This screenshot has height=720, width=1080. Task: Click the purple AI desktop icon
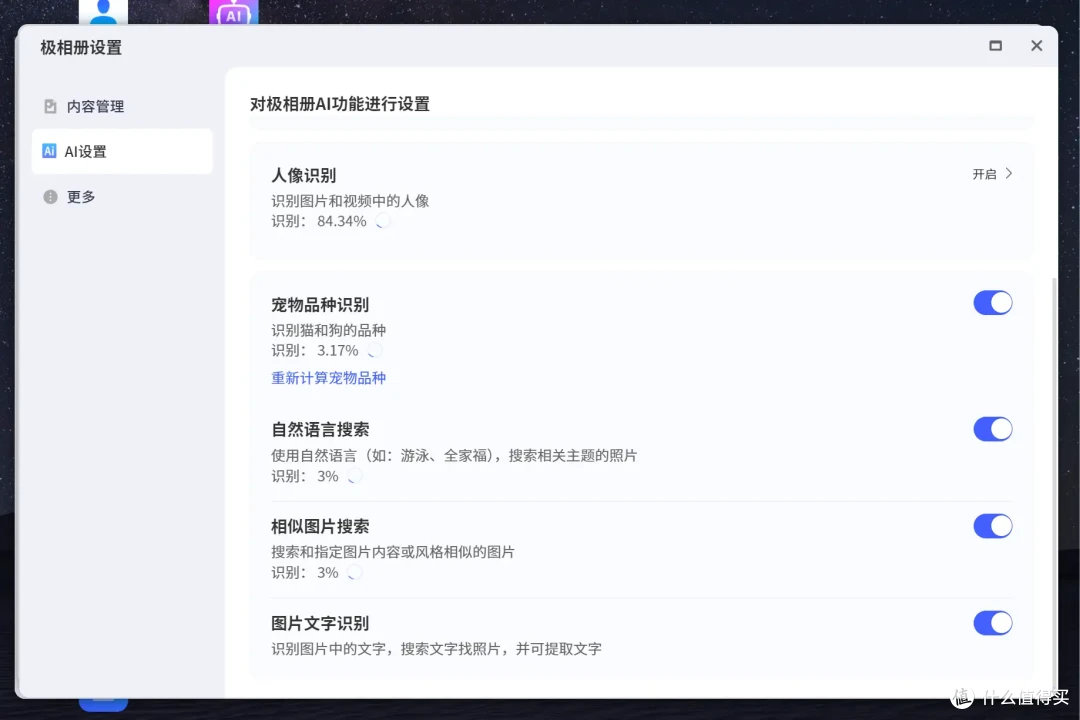(x=233, y=12)
